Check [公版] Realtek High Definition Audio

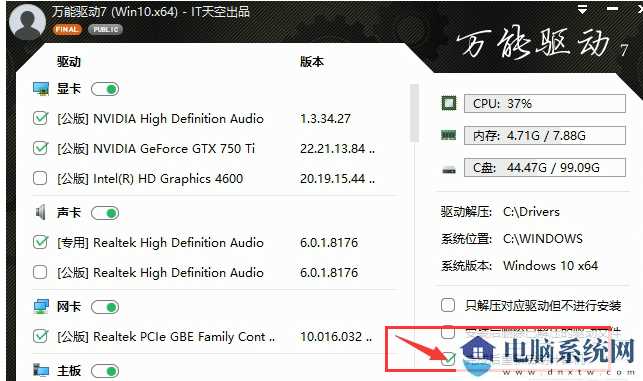tap(40, 272)
